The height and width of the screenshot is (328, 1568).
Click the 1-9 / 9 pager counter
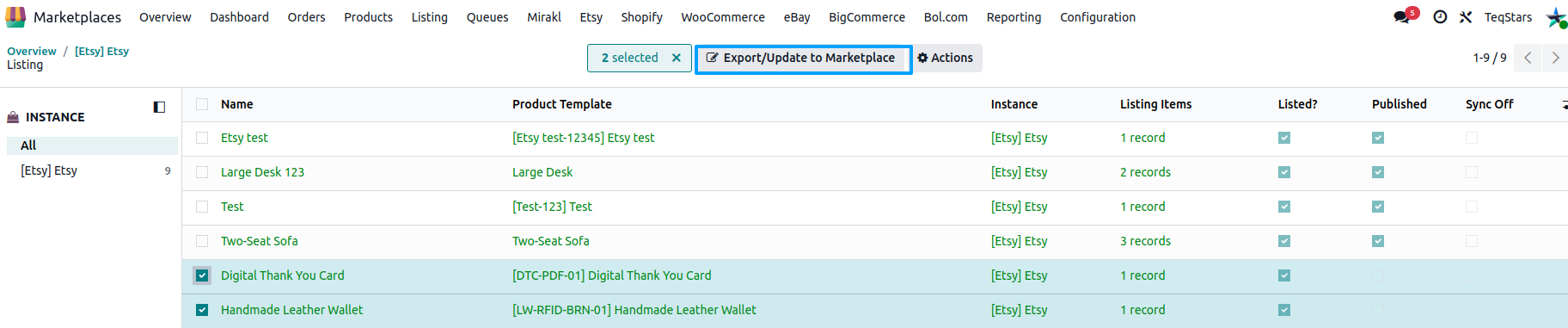[1490, 58]
